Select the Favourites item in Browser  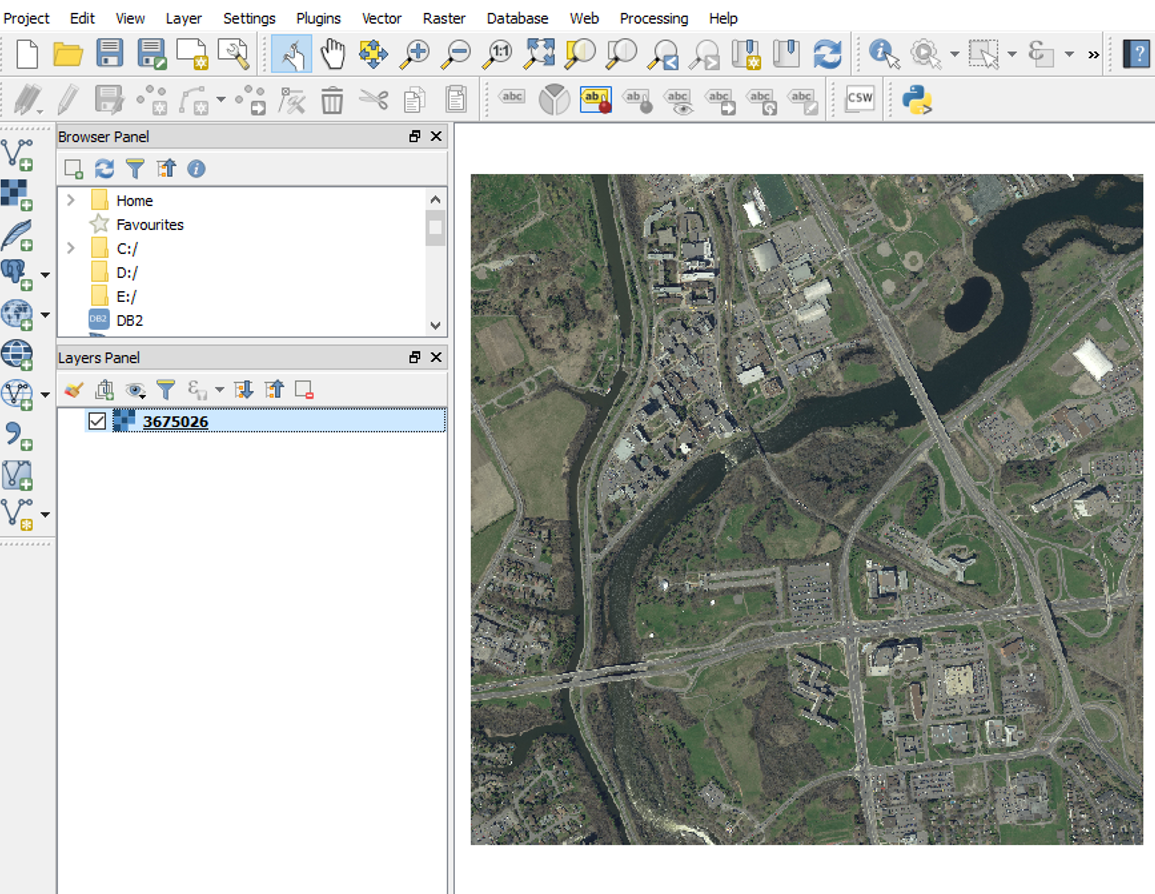pos(149,225)
